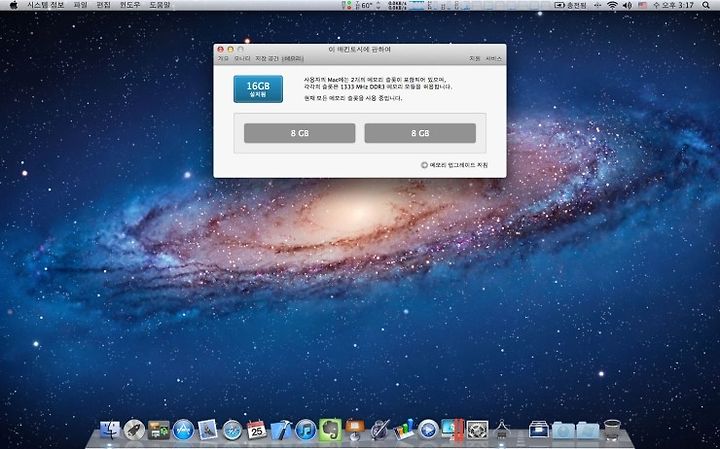Image resolution: width=720 pixels, height=449 pixels.
Task: Launch the pen-on-globe app beside Keynote
Action: (x=379, y=430)
